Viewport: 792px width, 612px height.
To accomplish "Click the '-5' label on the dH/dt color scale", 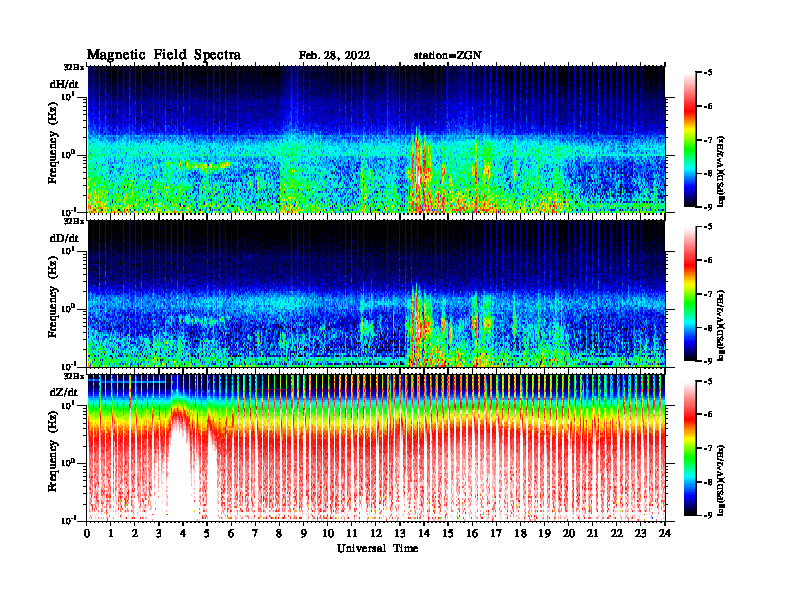I will 707,73.
